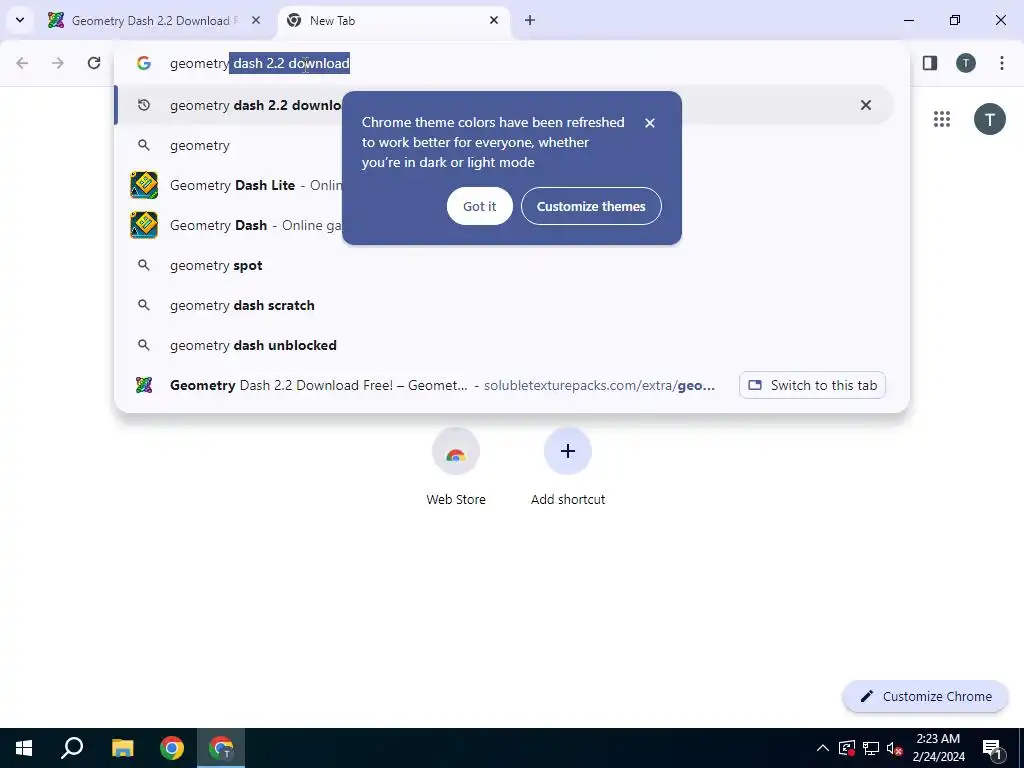Click the Google G icon in address bar
Viewport: 1024px width, 768px height.
coord(144,63)
